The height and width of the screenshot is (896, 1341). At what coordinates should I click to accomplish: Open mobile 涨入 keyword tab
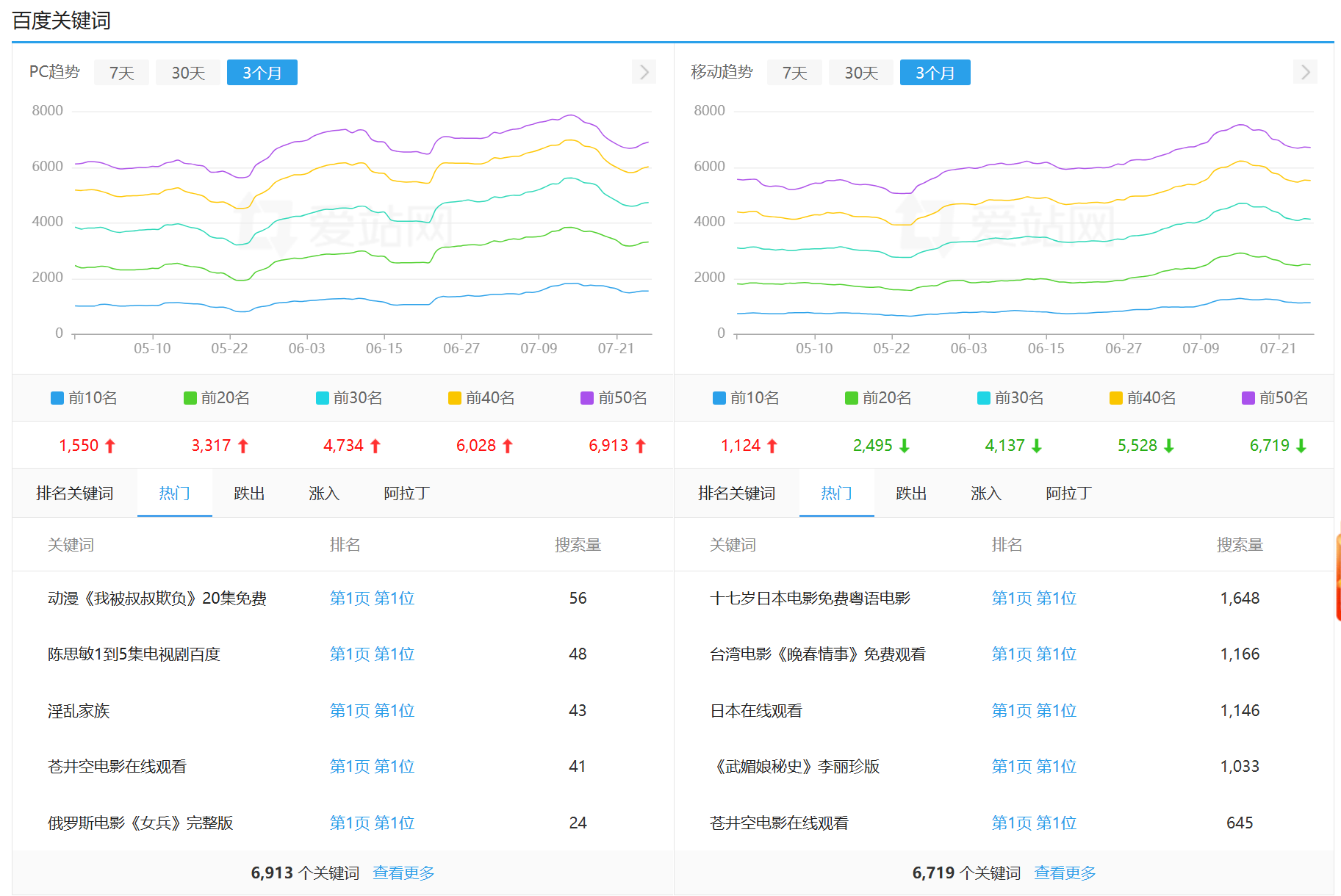pos(986,493)
